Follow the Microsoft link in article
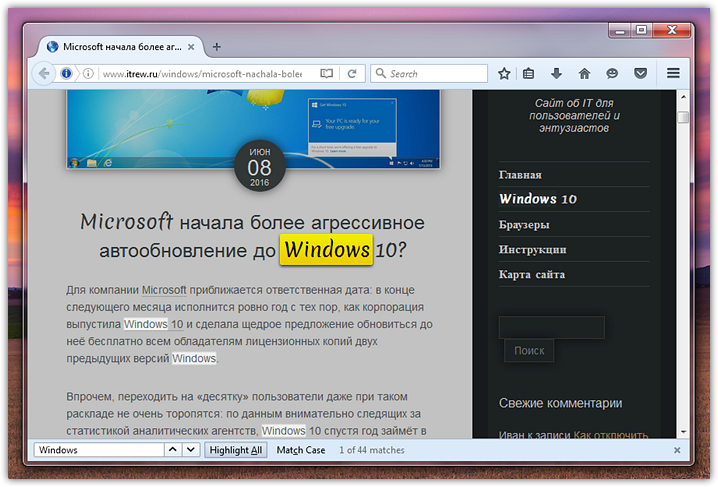 pyautogui.click(x=164, y=290)
